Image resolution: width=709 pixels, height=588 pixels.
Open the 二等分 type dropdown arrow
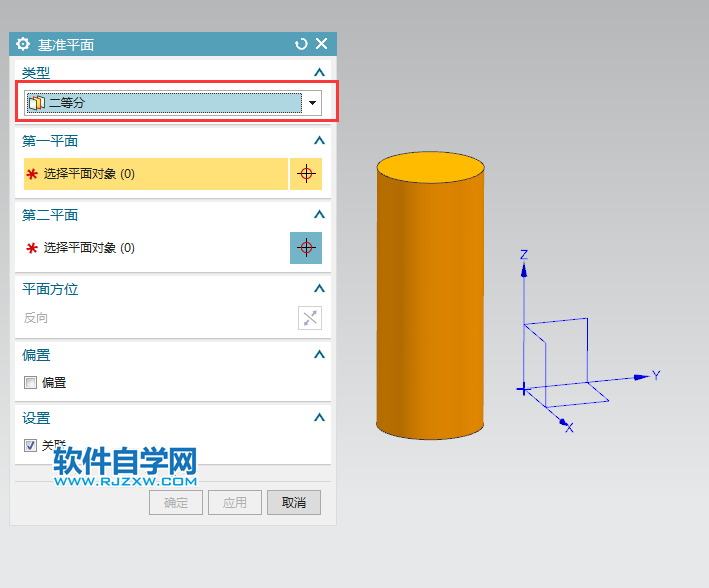[x=312, y=103]
